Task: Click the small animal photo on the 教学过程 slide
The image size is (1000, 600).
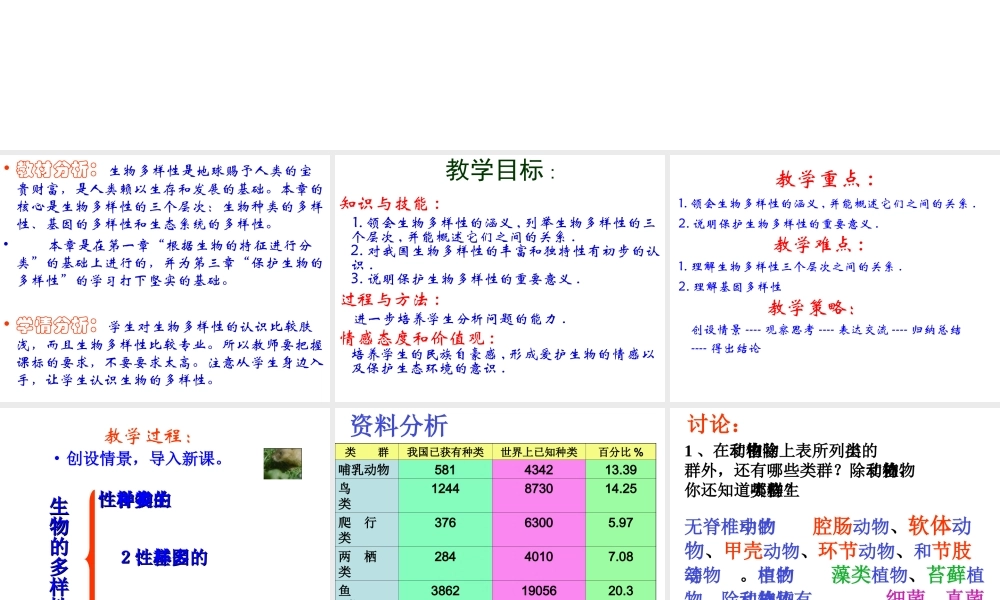Action: (x=283, y=464)
